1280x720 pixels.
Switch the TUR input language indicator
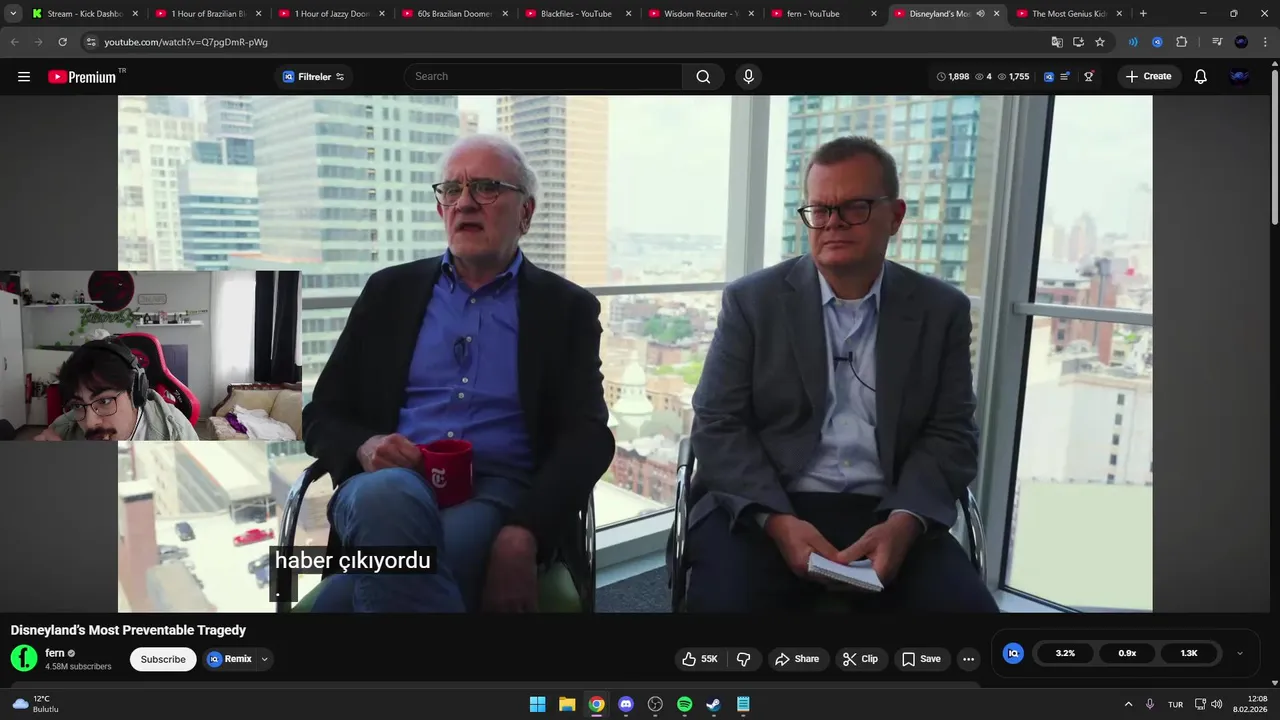coord(1176,704)
